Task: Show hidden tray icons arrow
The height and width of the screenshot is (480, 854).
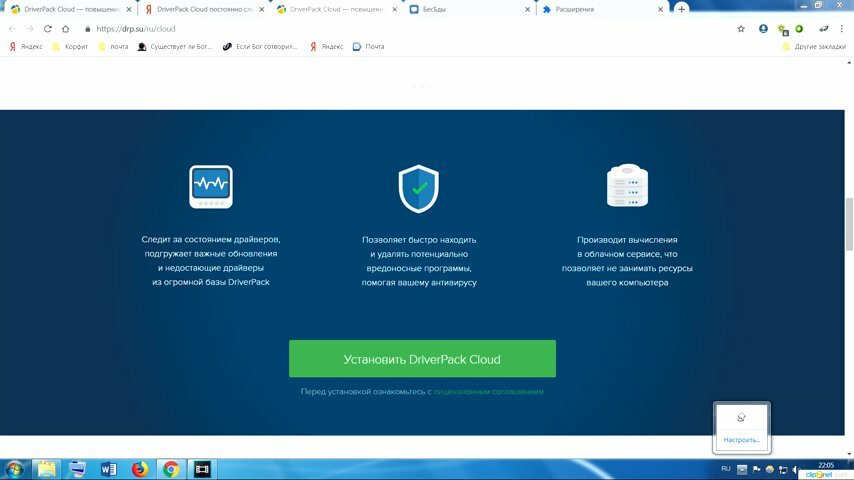Action: [742, 469]
